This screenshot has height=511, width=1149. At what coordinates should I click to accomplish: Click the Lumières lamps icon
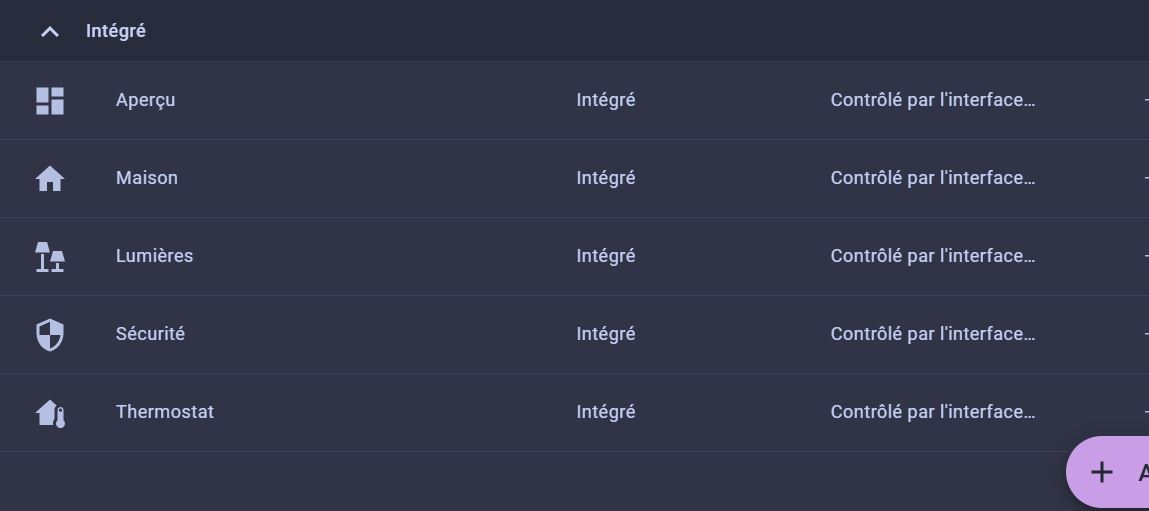pos(50,256)
